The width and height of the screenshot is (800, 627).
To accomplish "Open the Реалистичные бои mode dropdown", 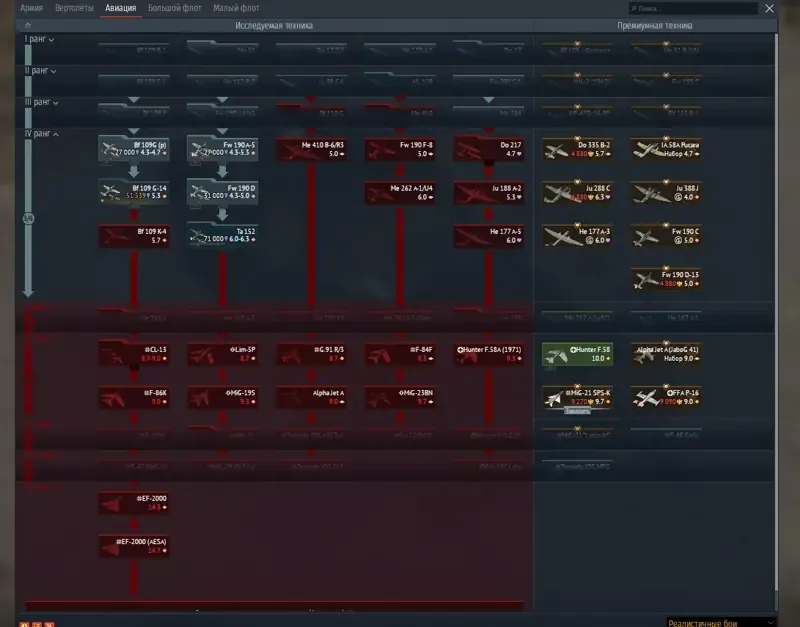I will [x=720, y=623].
